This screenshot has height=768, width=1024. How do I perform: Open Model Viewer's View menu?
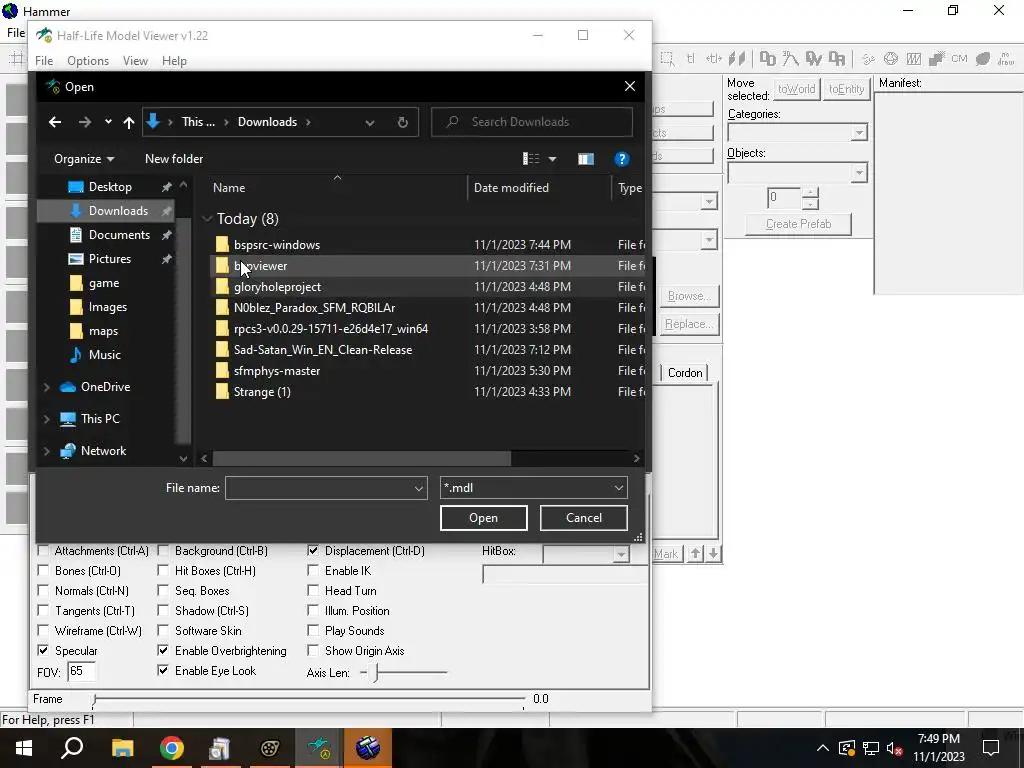pos(135,61)
